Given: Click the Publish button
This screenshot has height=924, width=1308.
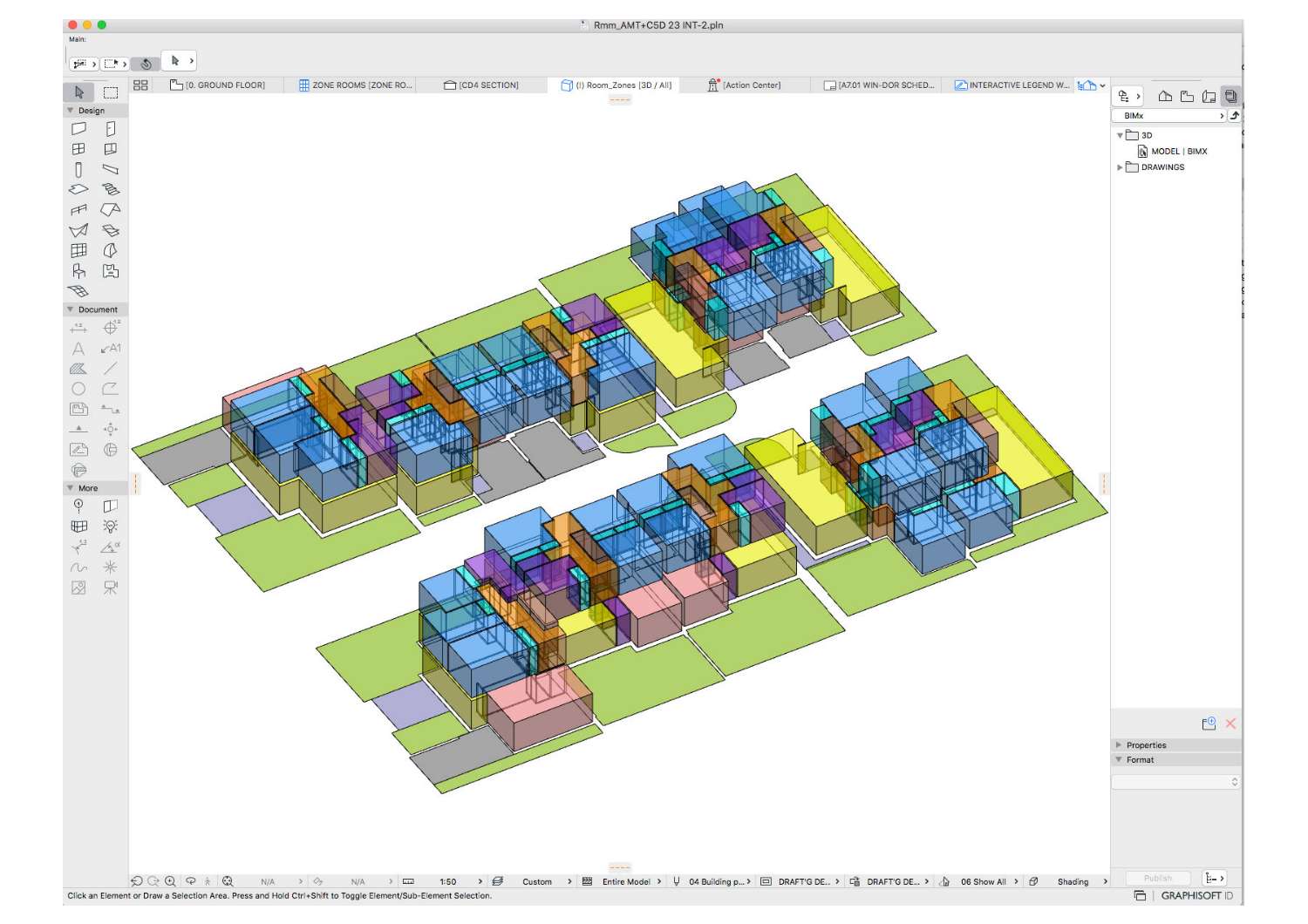Looking at the screenshot, I should tap(1157, 878).
